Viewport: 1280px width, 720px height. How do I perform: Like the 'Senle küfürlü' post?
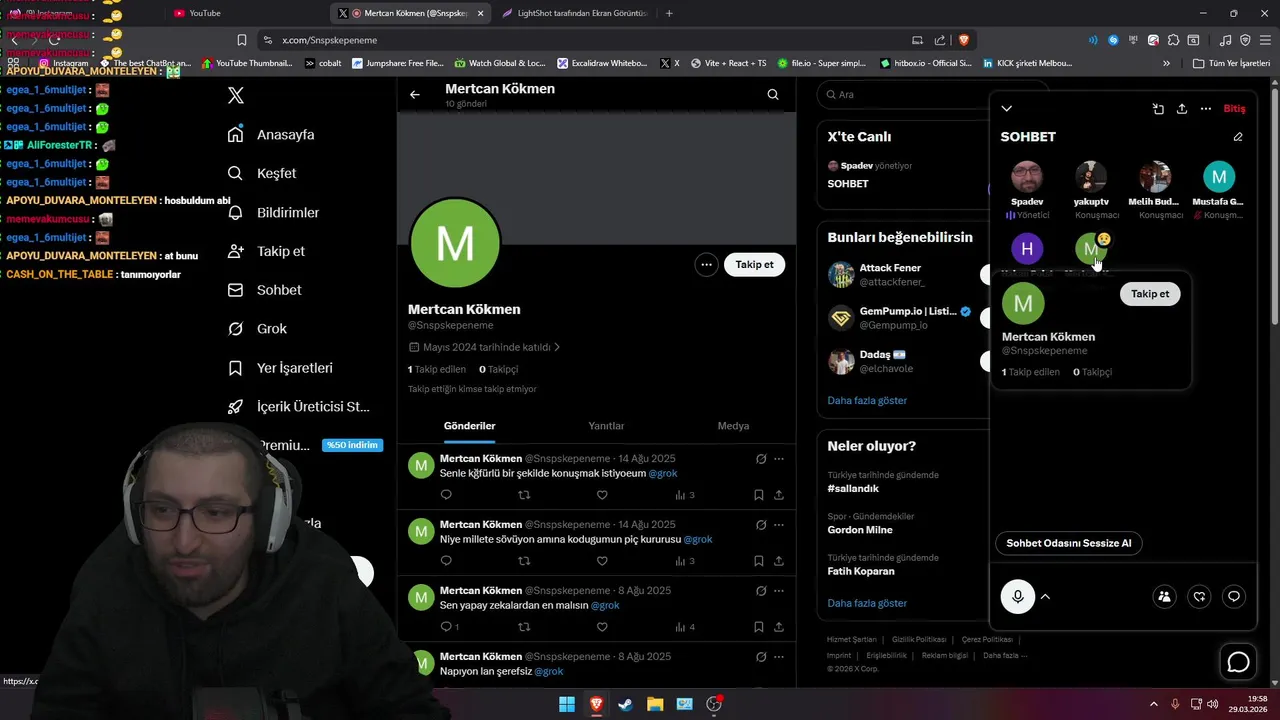point(602,495)
